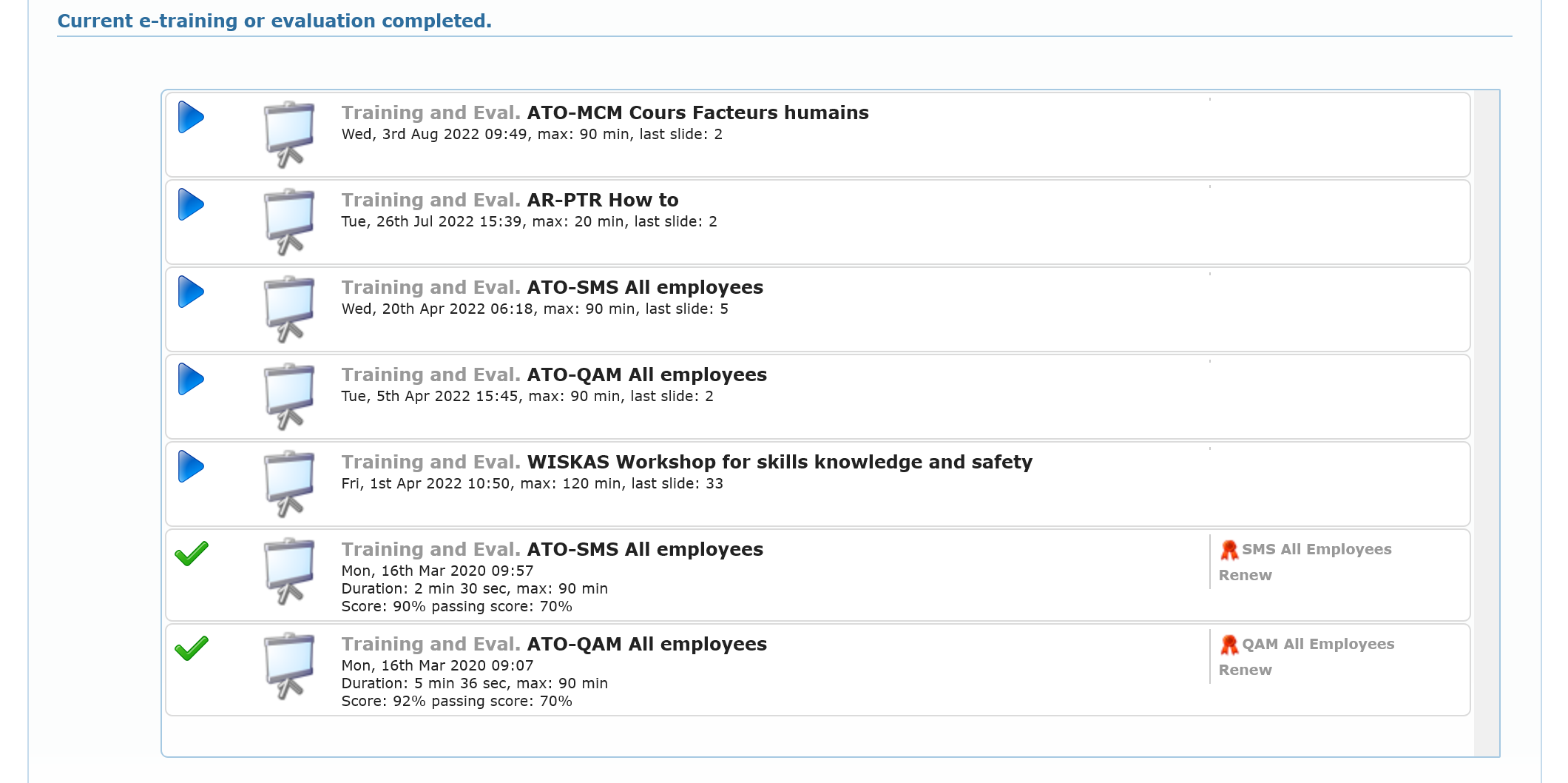Image resolution: width=1568 pixels, height=783 pixels.
Task: Resume ATO-MCM Cours Facteurs humains with play arrow
Action: (191, 118)
